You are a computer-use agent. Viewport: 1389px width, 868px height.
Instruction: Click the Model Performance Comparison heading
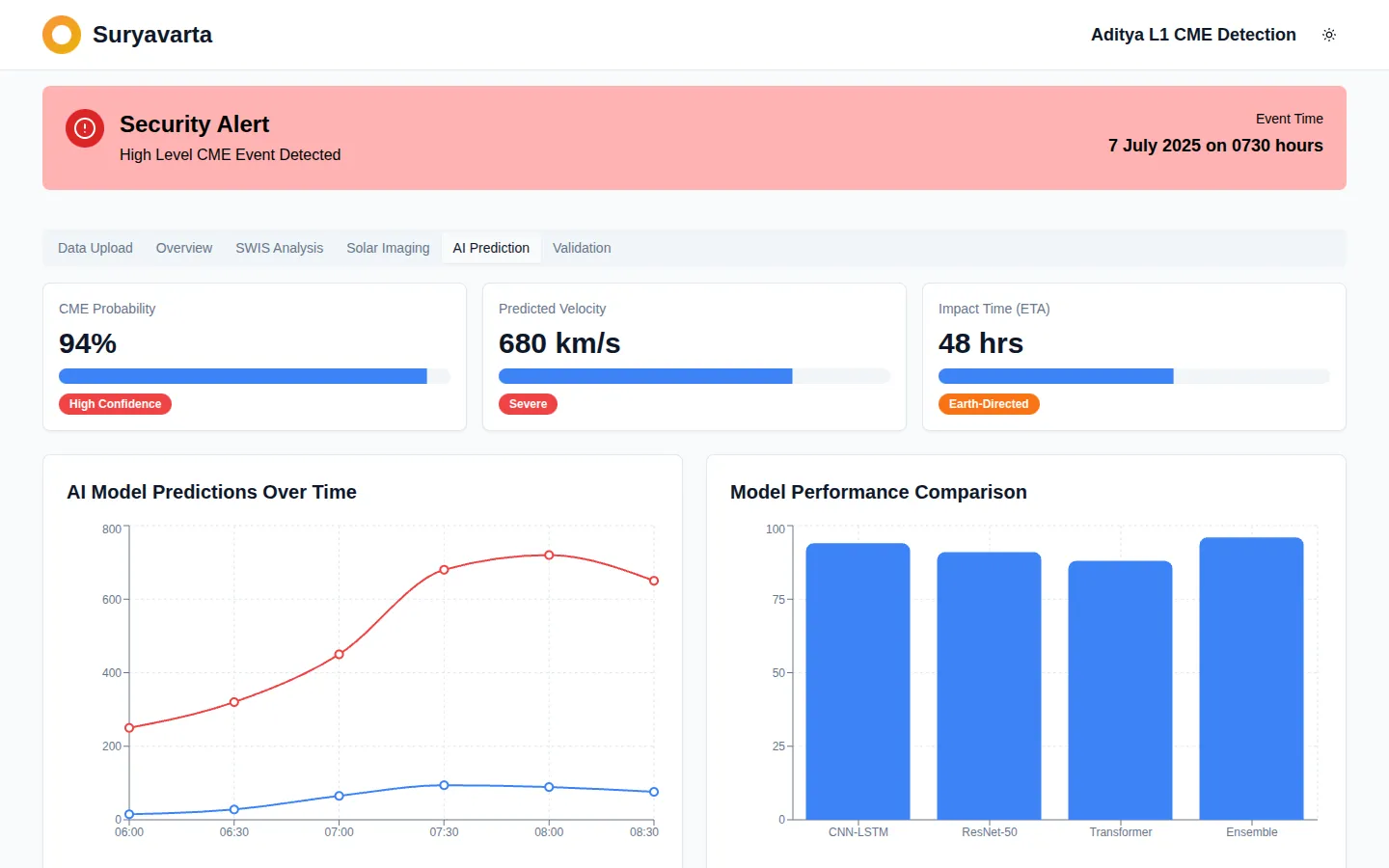[x=878, y=492]
